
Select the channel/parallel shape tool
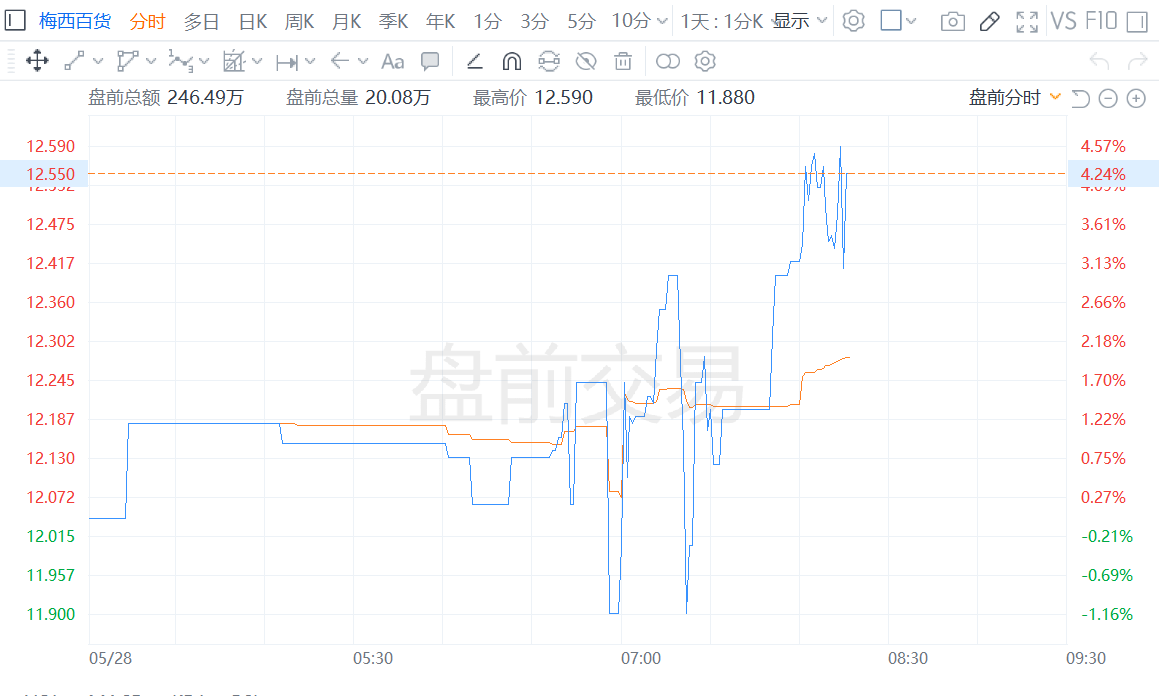pos(127,61)
